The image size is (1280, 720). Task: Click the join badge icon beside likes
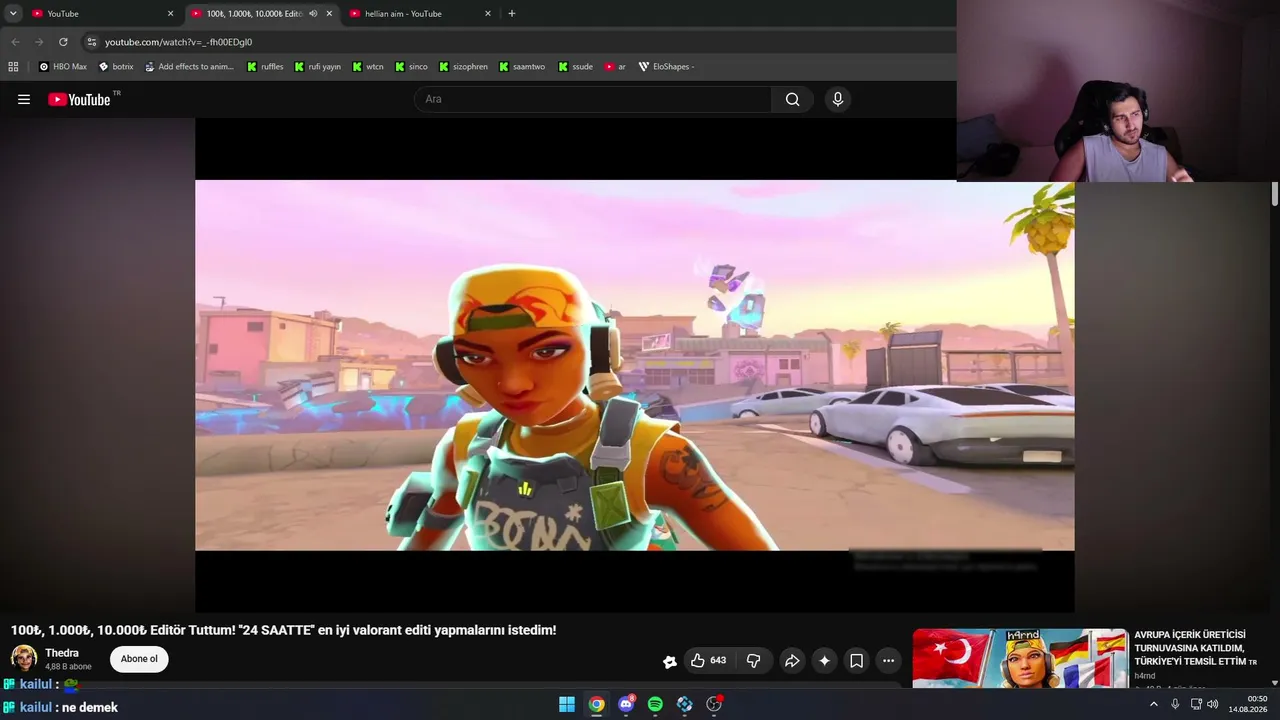tap(670, 661)
